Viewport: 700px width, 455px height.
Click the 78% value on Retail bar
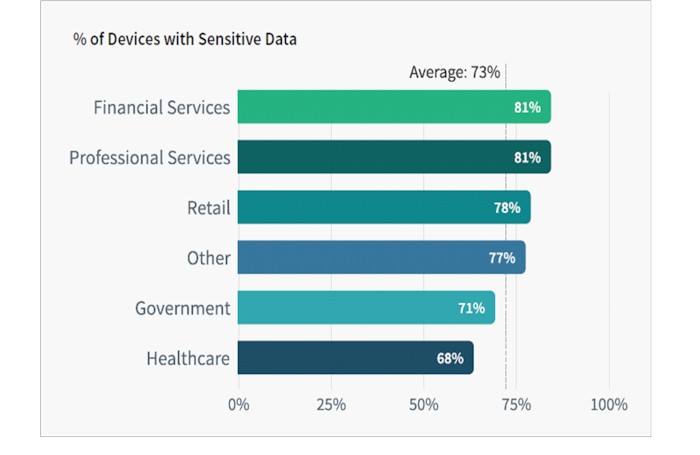(x=507, y=208)
